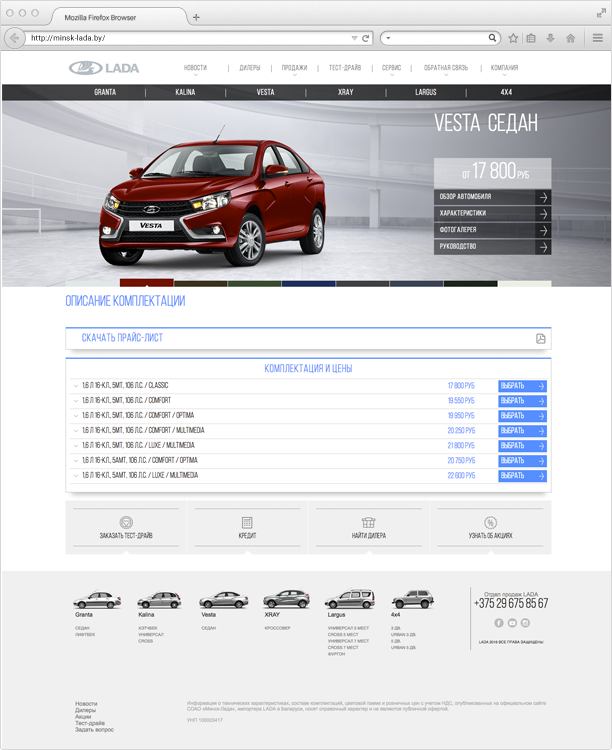Choose the white car color swatch

tap(524, 284)
